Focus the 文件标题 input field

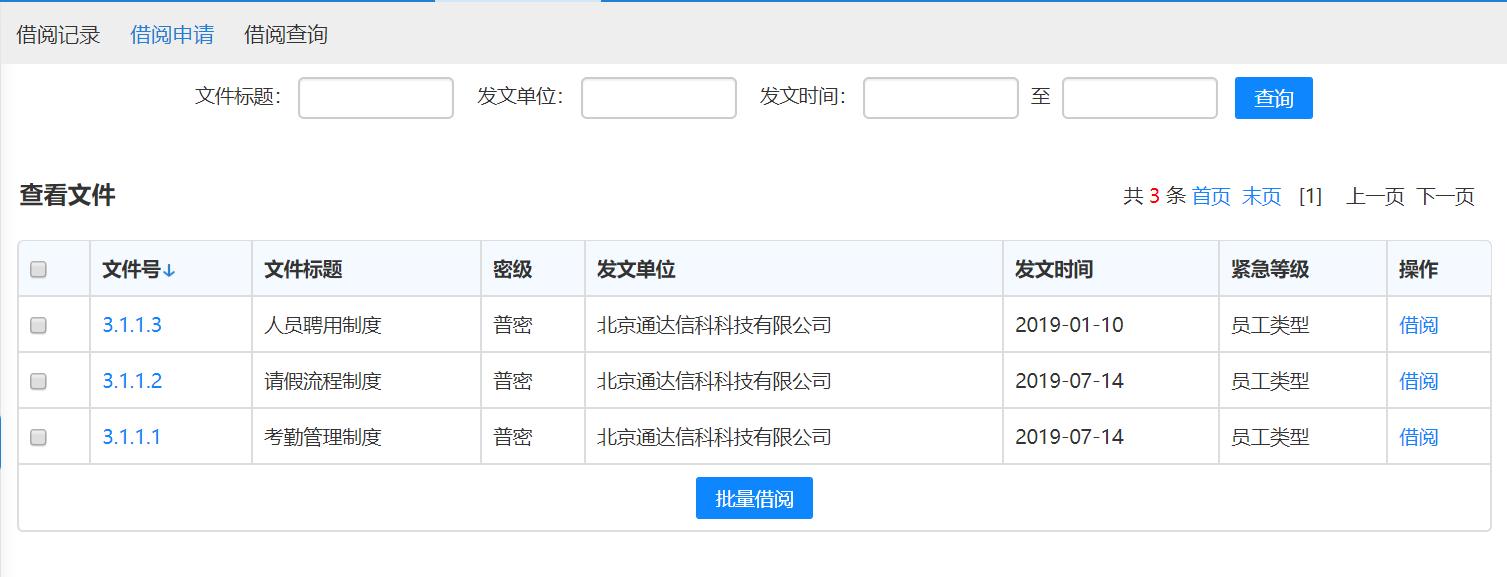tap(376, 98)
